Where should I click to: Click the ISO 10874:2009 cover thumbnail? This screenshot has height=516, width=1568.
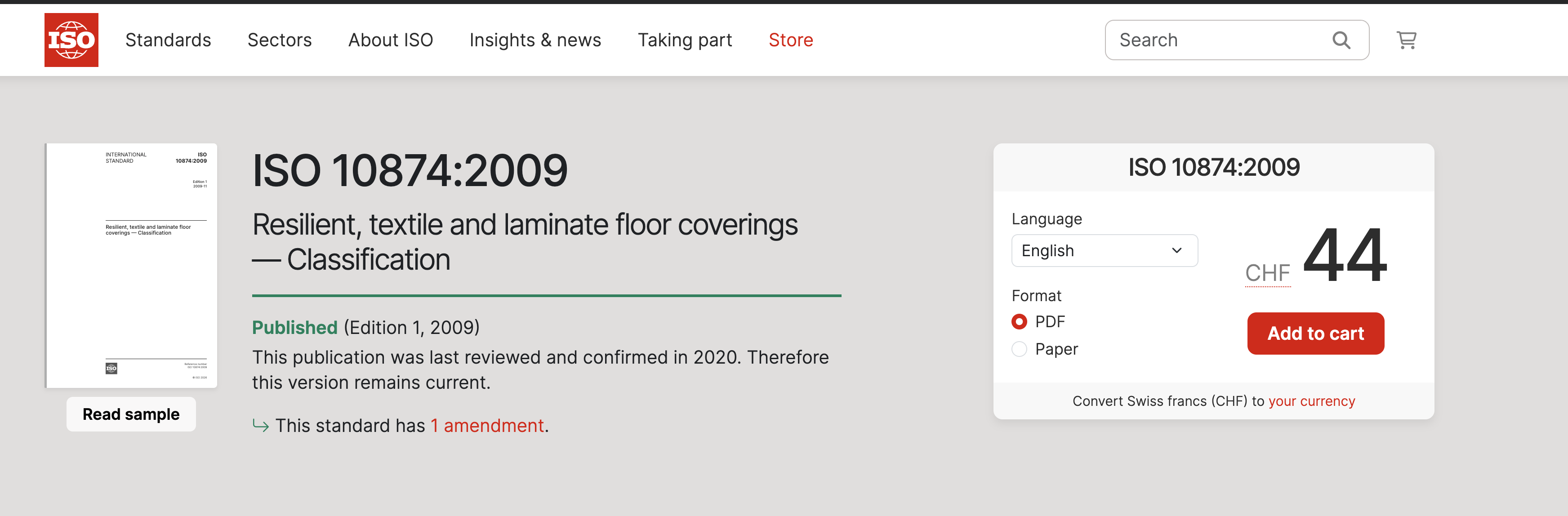click(x=131, y=265)
